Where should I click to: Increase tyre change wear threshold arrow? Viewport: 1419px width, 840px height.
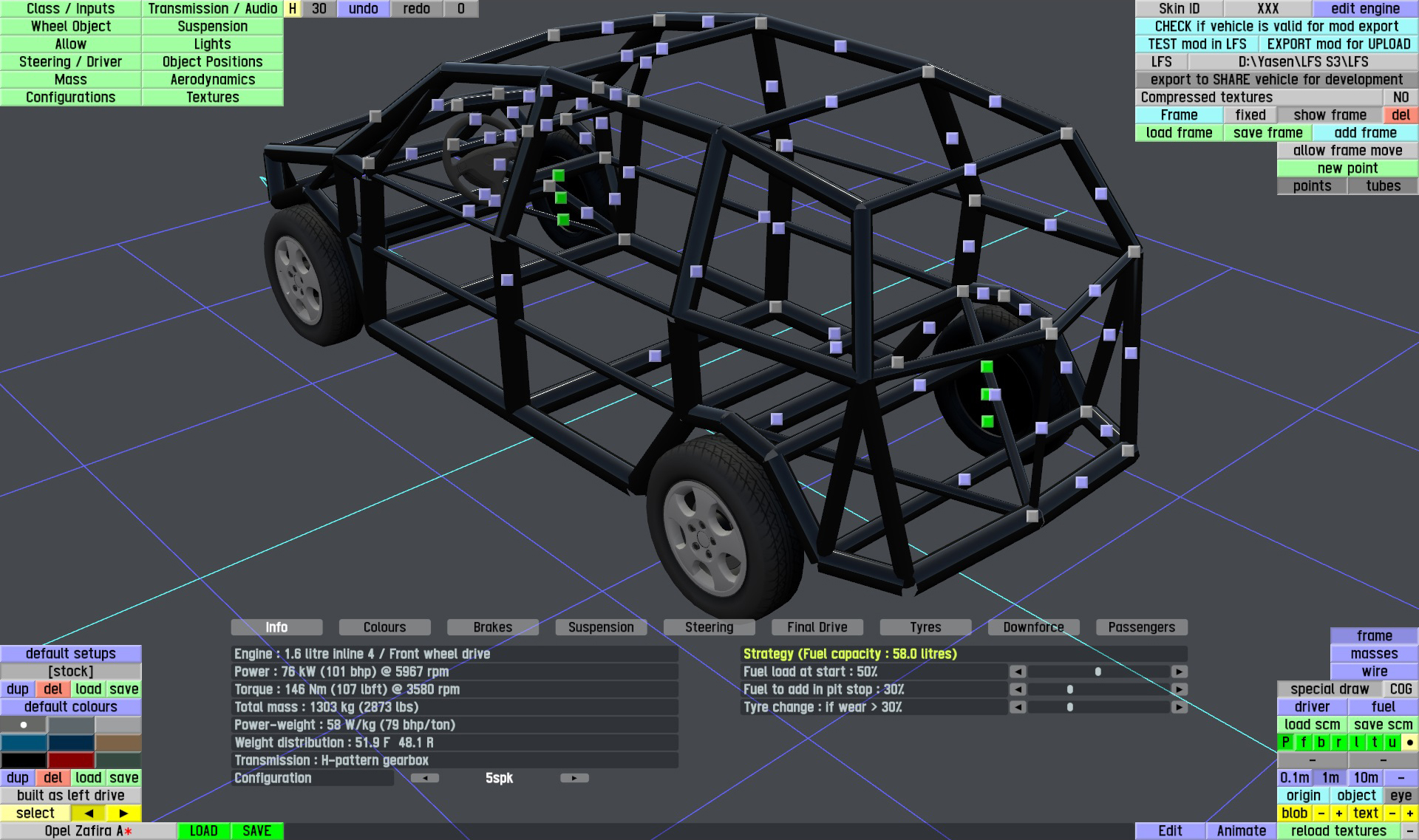point(1179,707)
